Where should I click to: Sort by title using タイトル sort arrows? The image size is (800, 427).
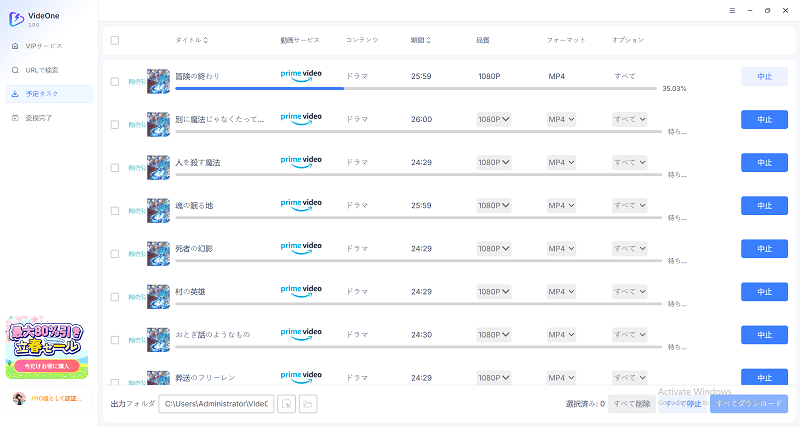(206, 40)
